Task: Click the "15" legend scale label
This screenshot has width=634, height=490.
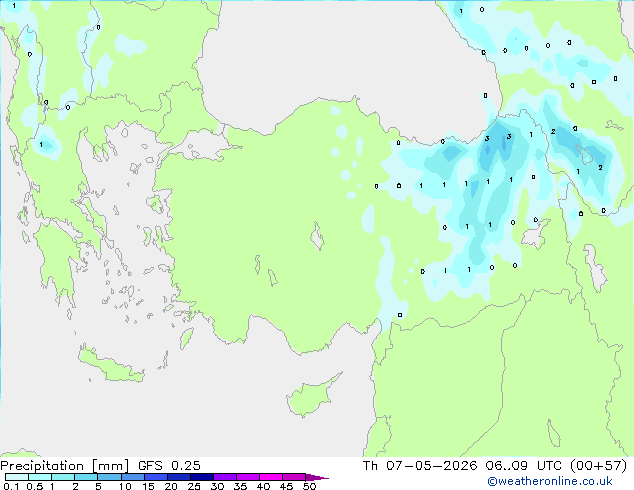Action: [148, 486]
